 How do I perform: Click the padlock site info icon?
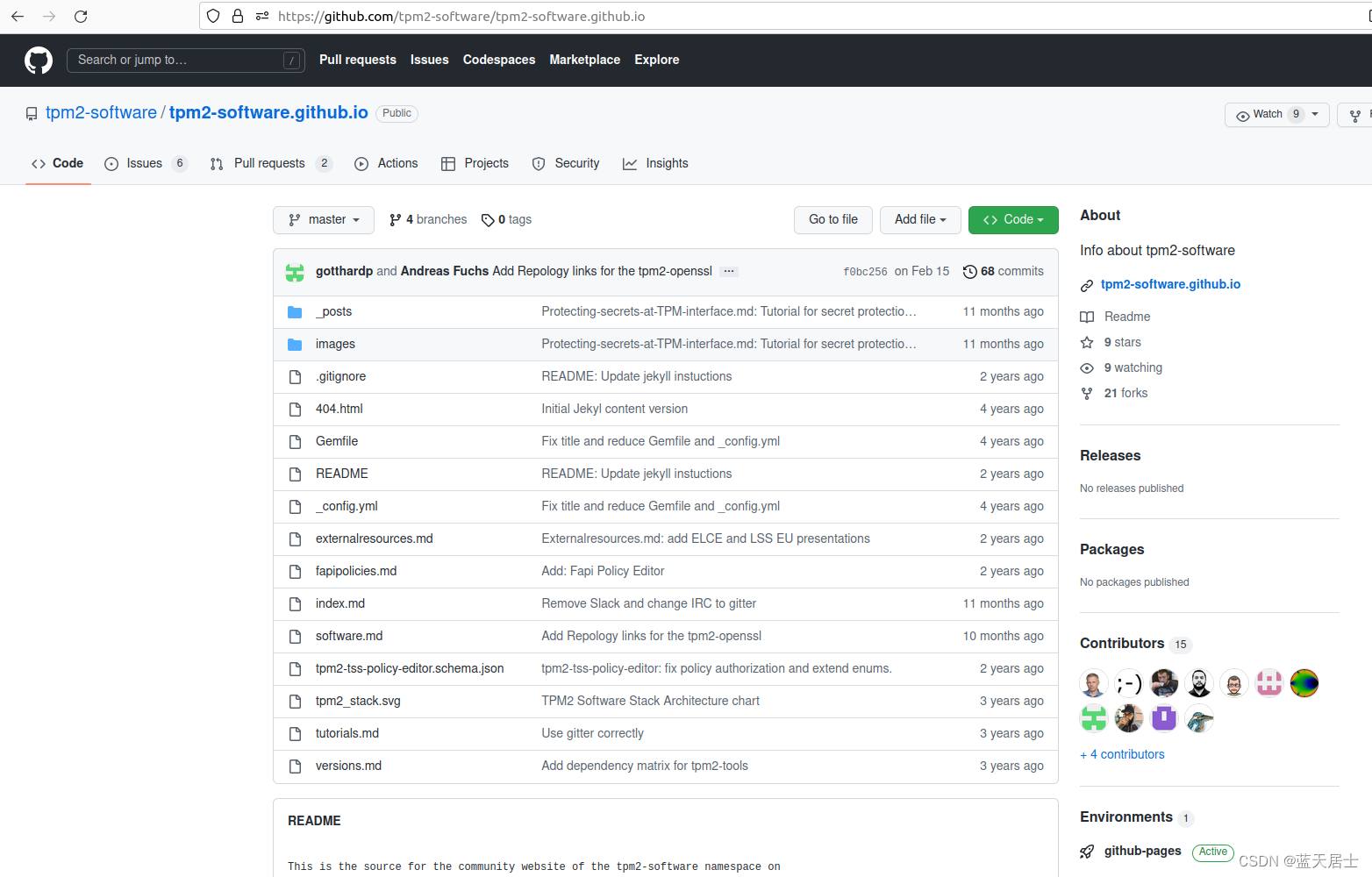point(238,17)
